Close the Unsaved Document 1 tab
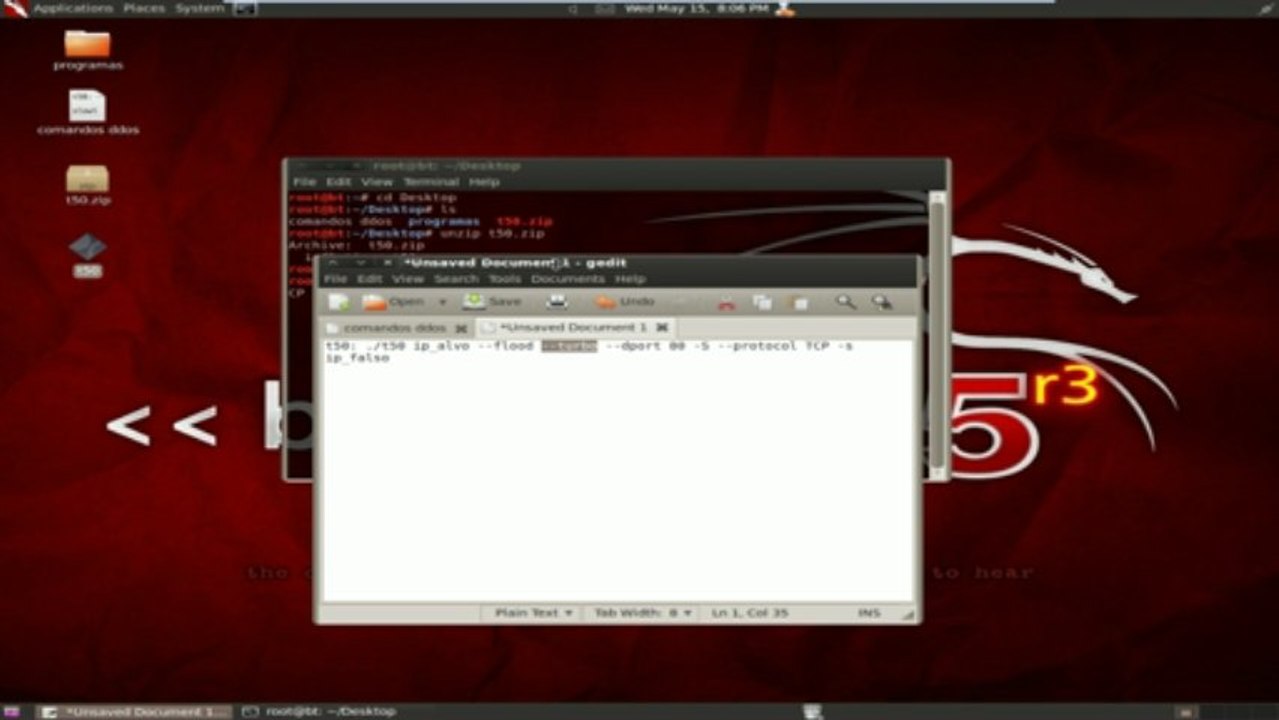1279x720 pixels. coord(661,328)
